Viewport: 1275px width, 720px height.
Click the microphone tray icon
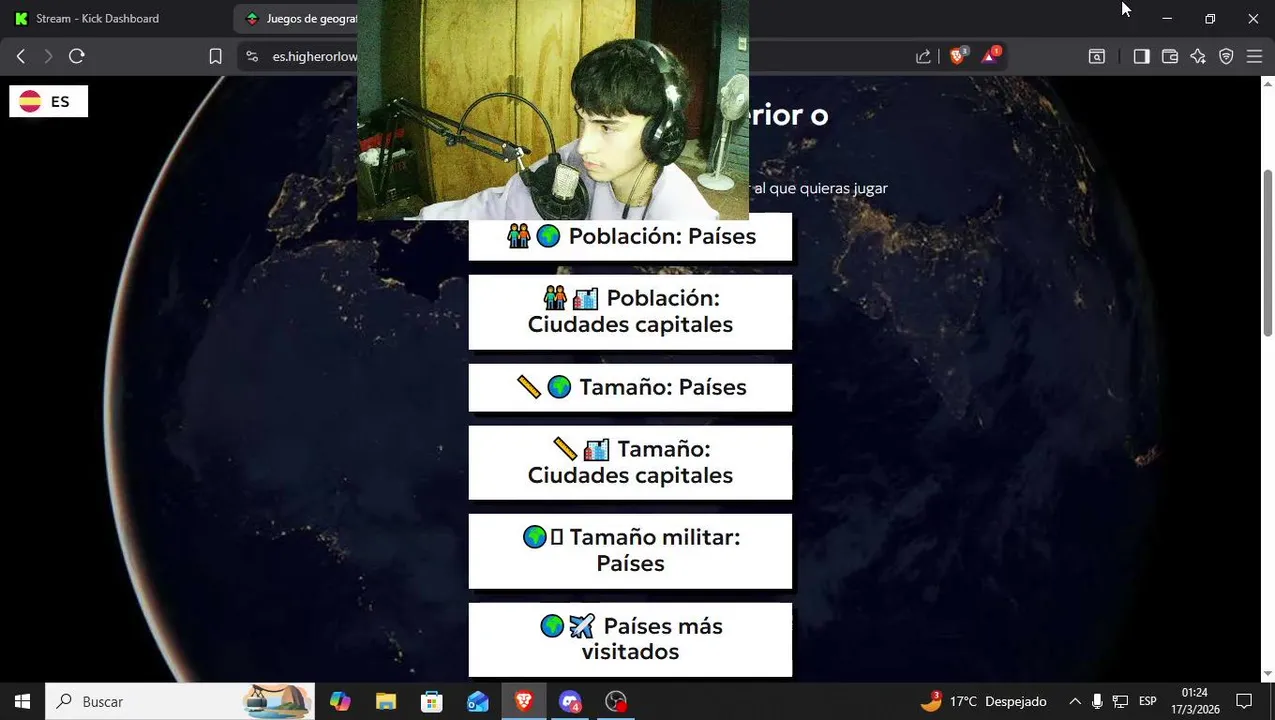click(1097, 702)
